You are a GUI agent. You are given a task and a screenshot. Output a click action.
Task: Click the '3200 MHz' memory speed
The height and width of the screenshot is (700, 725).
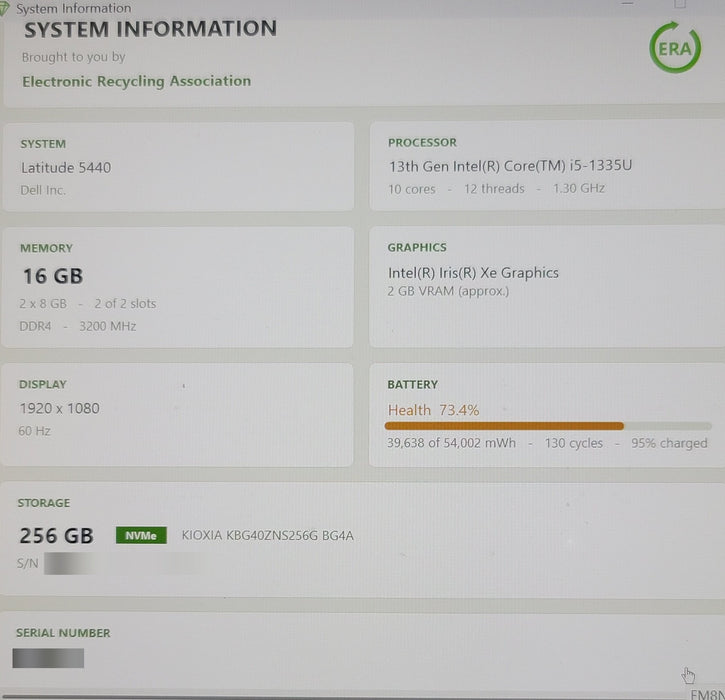pos(107,326)
